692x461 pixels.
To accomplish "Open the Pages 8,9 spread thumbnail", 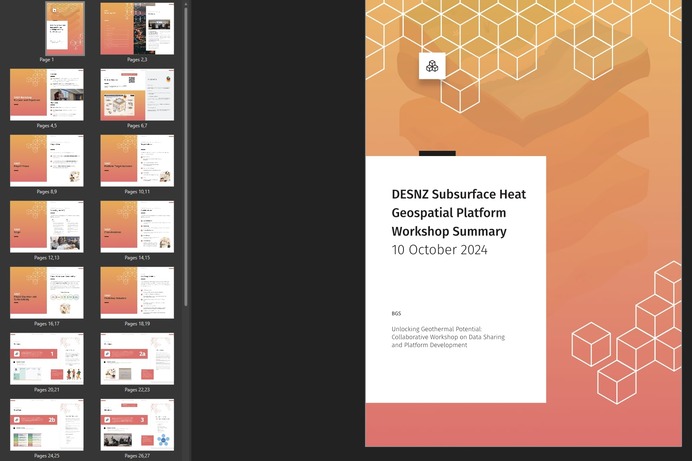I will [47, 161].
